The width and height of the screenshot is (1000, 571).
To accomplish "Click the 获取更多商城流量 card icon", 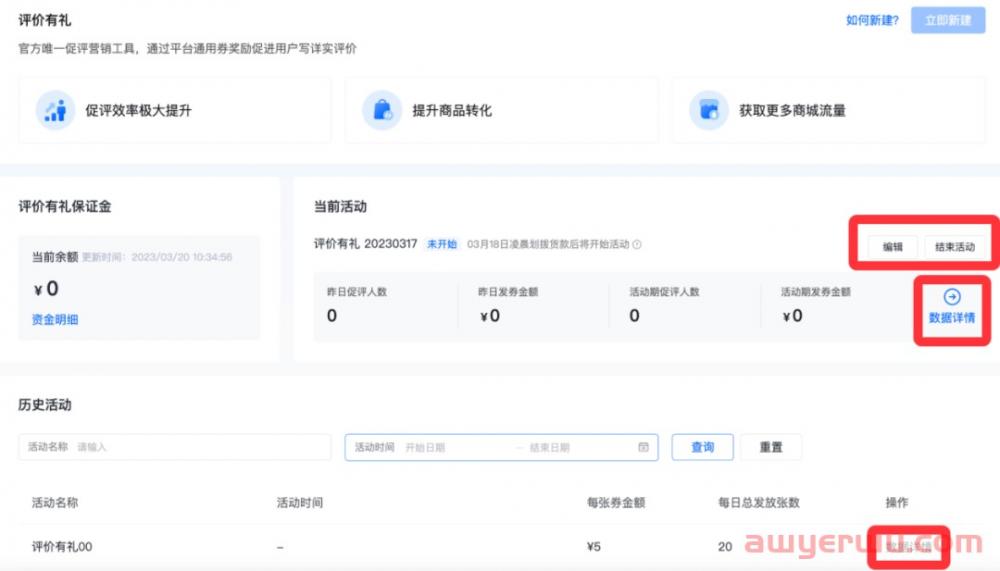I will click(x=709, y=110).
